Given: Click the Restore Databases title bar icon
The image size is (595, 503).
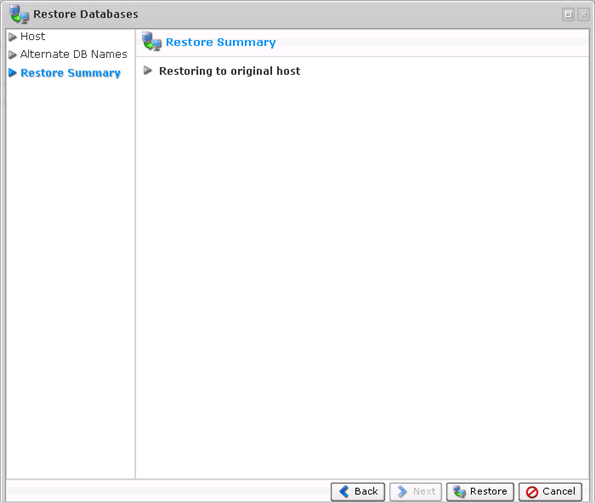Looking at the screenshot, I should coord(19,14).
